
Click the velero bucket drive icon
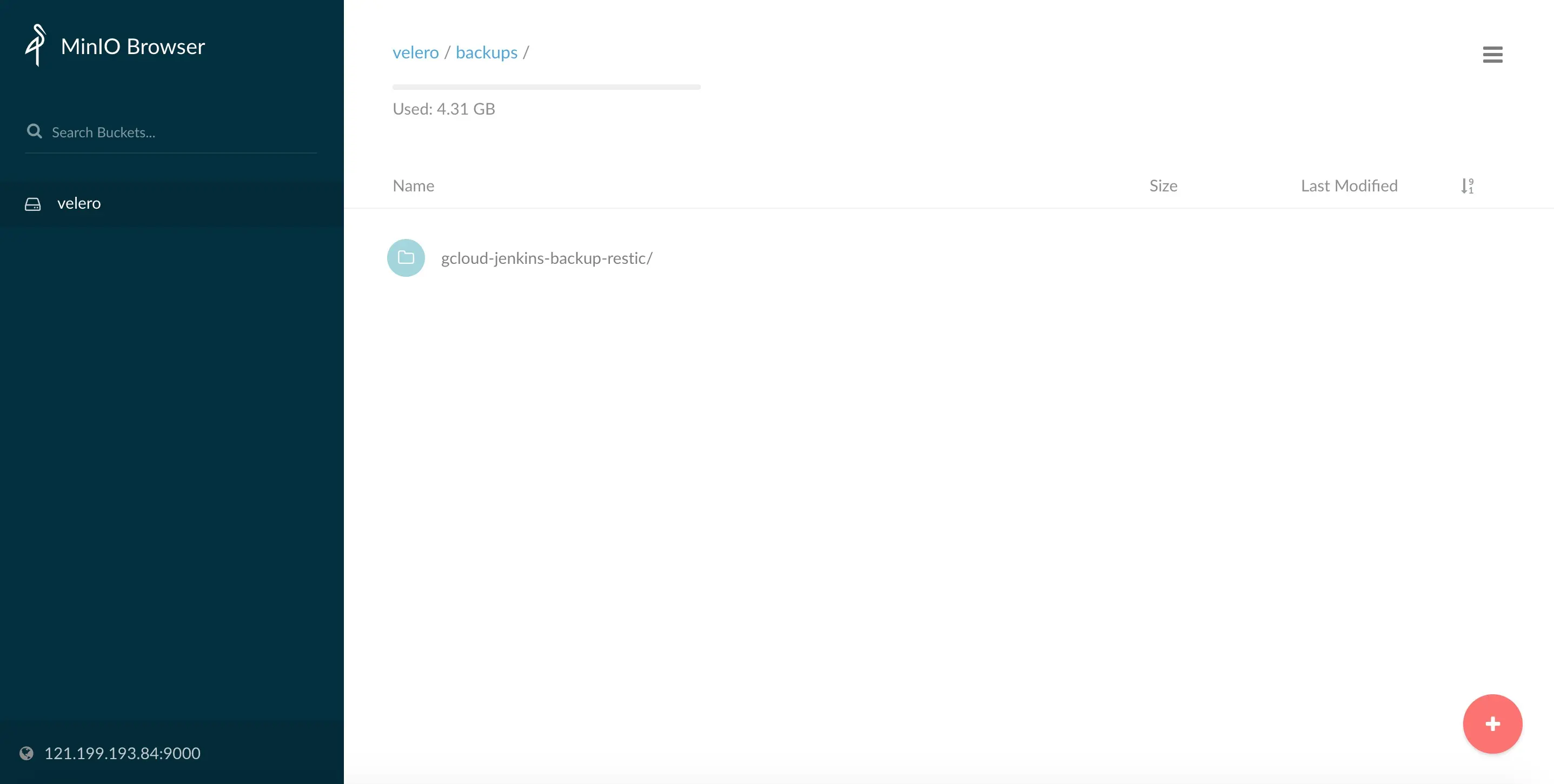pos(32,204)
